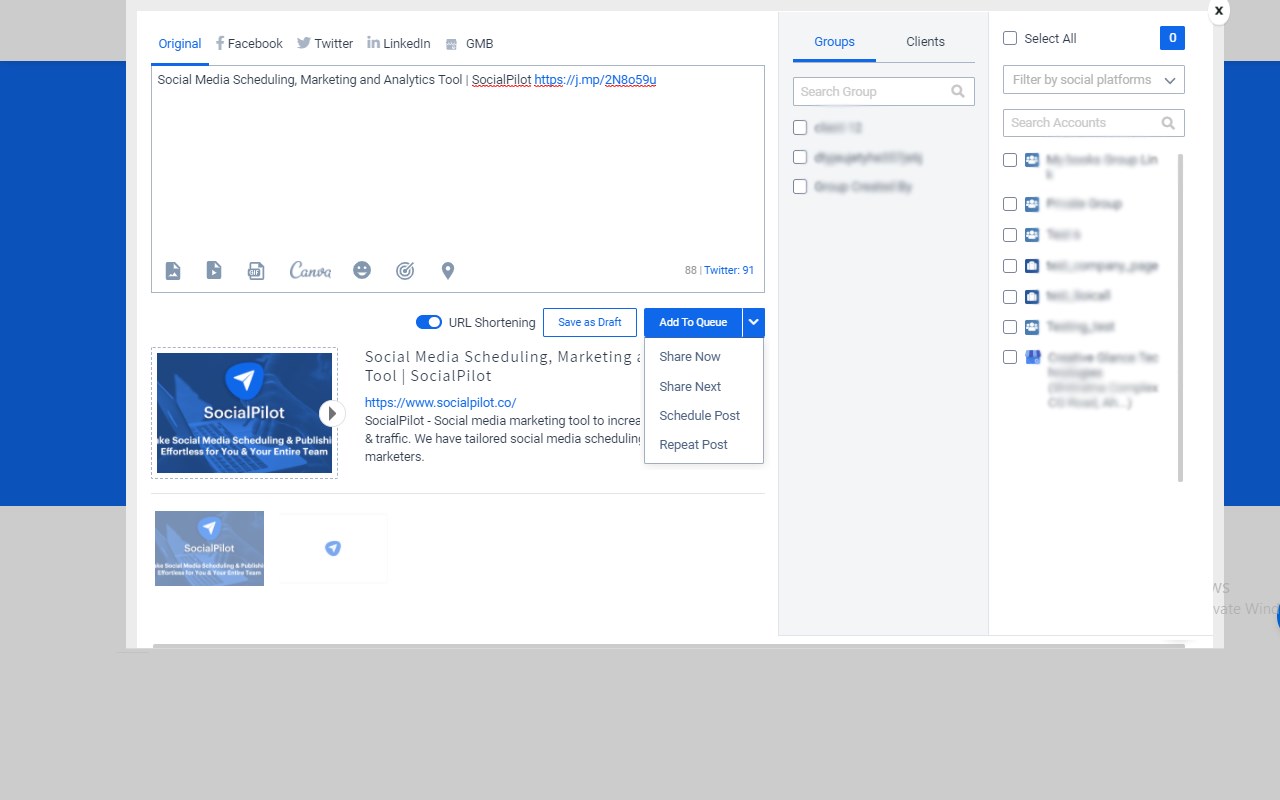Choose Share Next from the menu
Screen dimensions: 1280x800
click(x=690, y=387)
